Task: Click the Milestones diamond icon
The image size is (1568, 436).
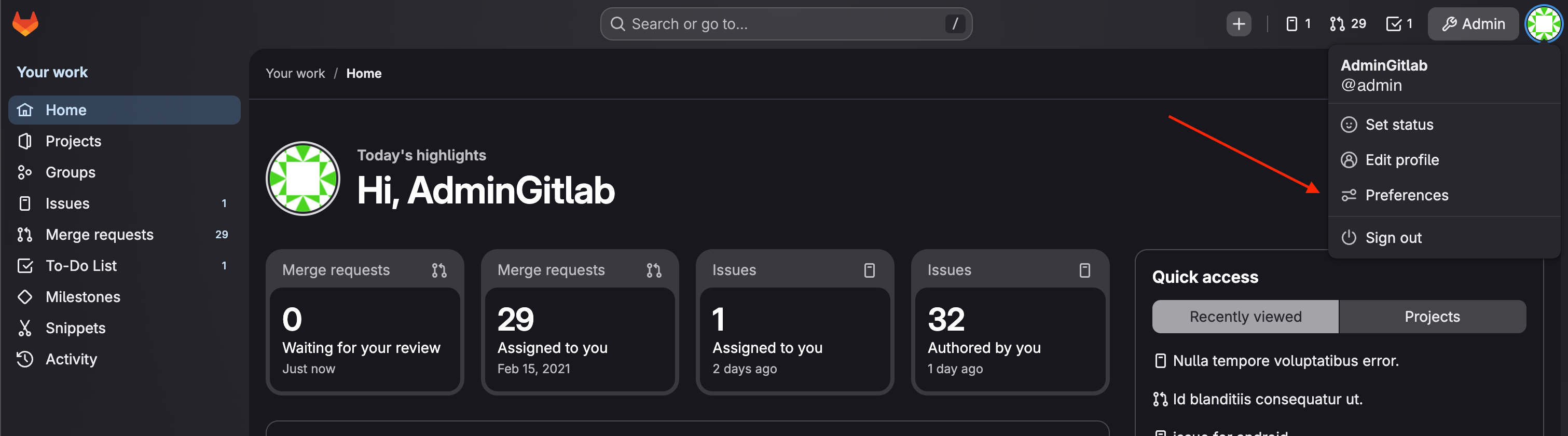Action: coord(25,296)
